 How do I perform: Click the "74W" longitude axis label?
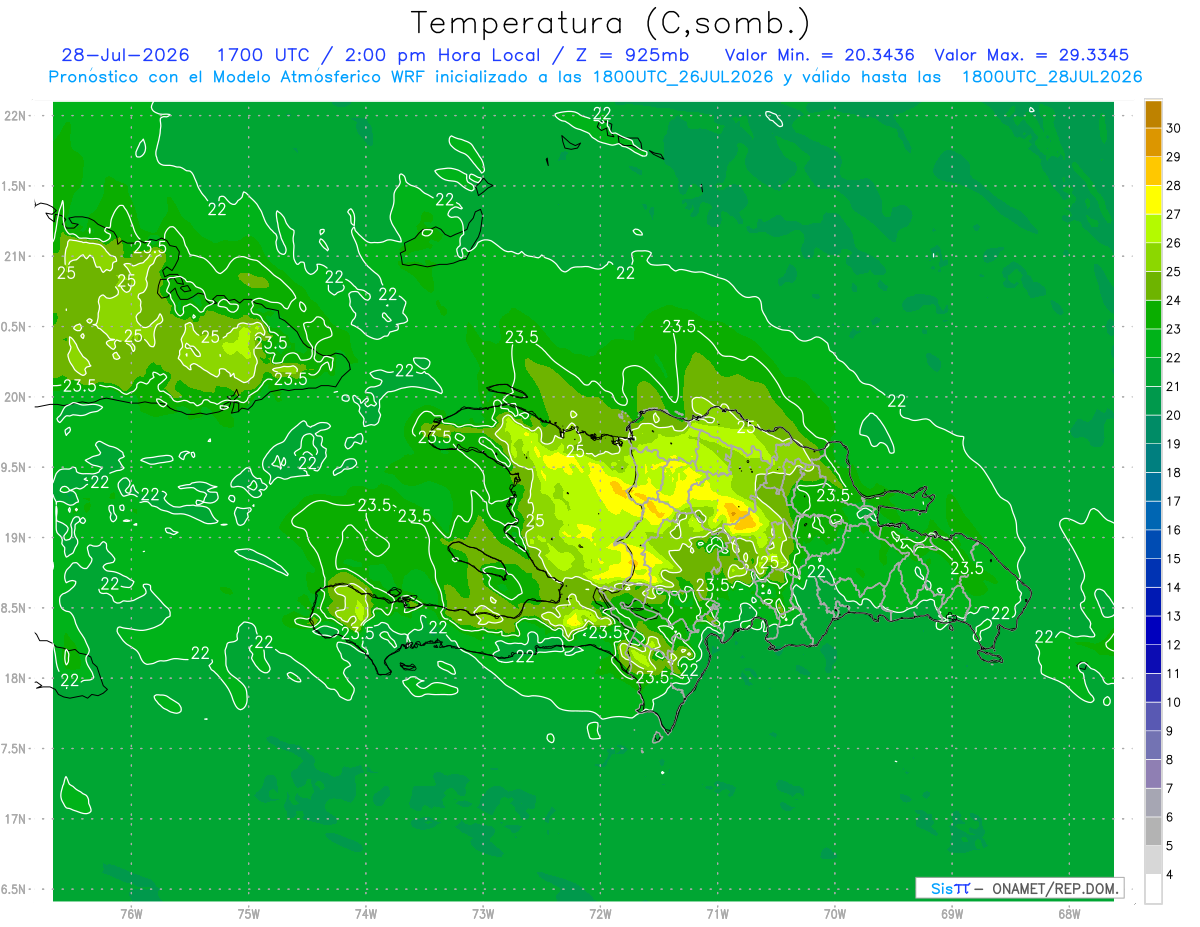click(366, 913)
